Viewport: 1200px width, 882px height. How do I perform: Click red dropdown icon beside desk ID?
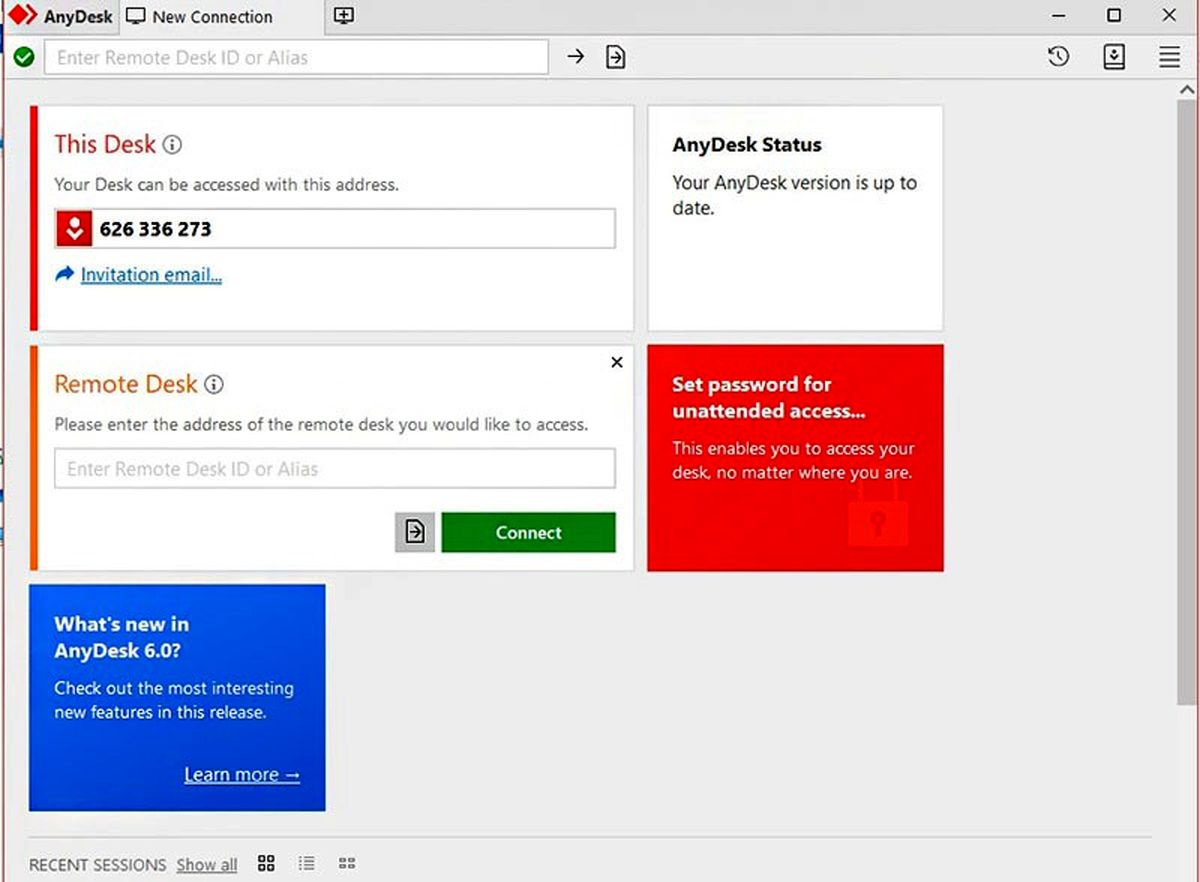coord(74,229)
